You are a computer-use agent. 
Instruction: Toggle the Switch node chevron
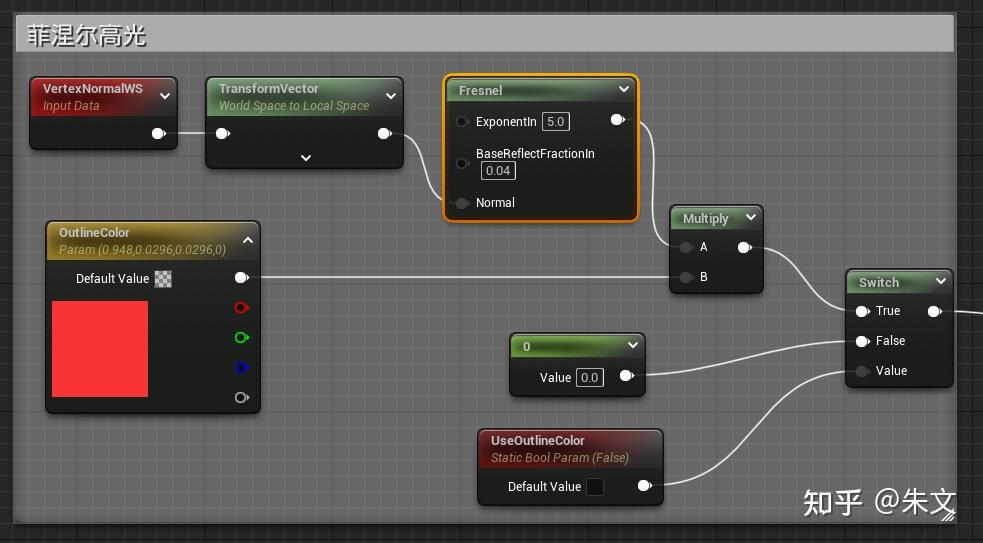click(941, 282)
